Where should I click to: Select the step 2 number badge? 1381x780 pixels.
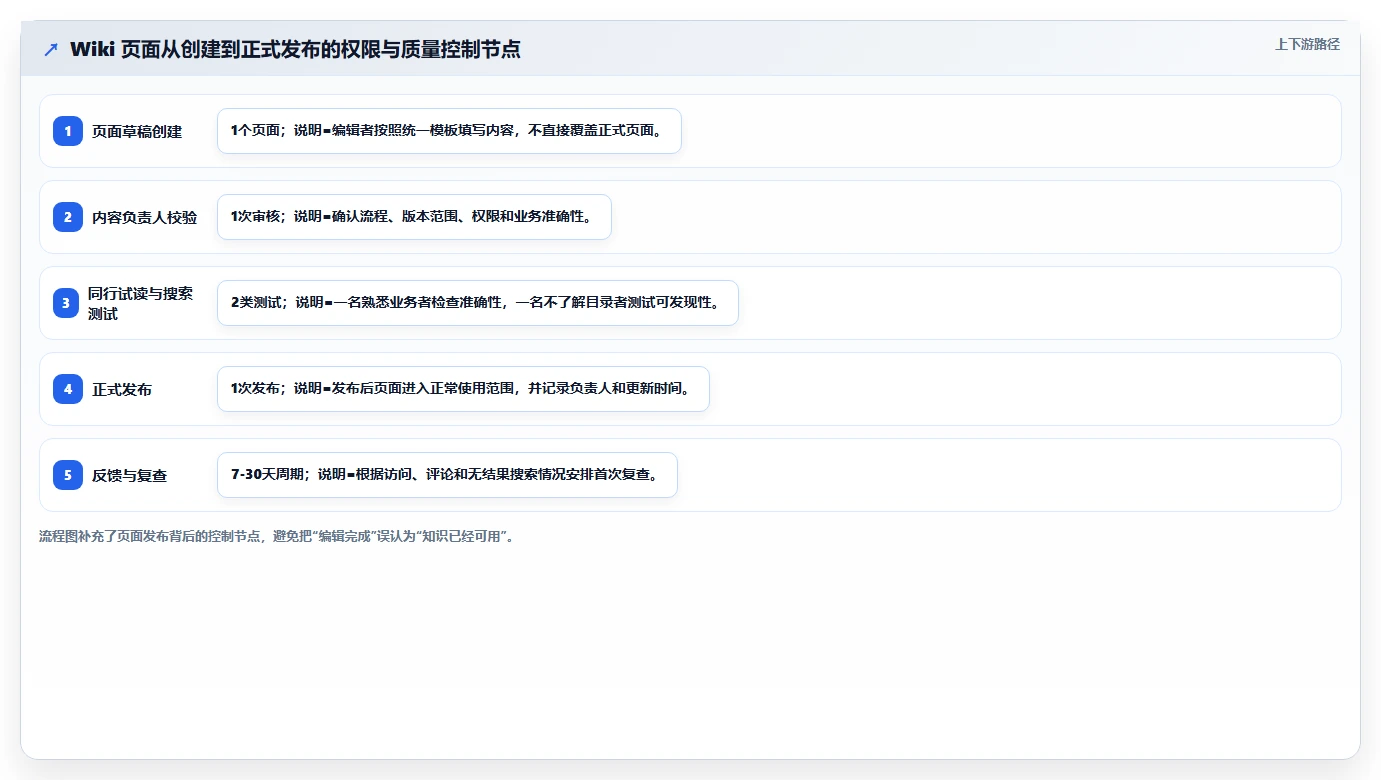pyautogui.click(x=68, y=217)
